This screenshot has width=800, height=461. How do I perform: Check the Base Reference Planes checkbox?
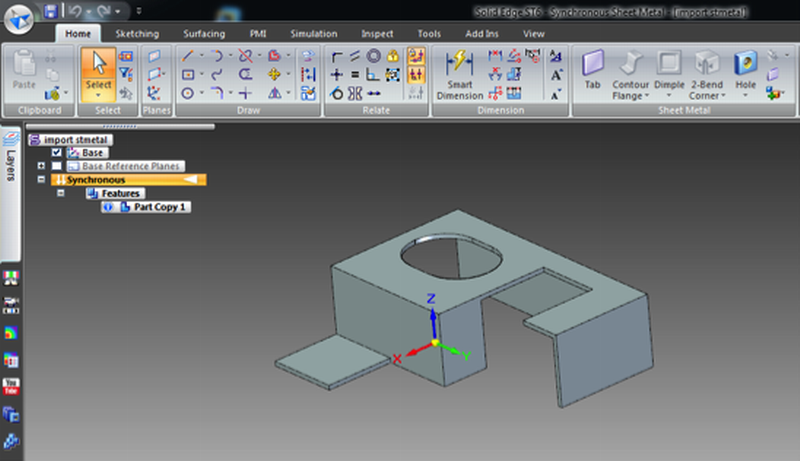coord(57,166)
